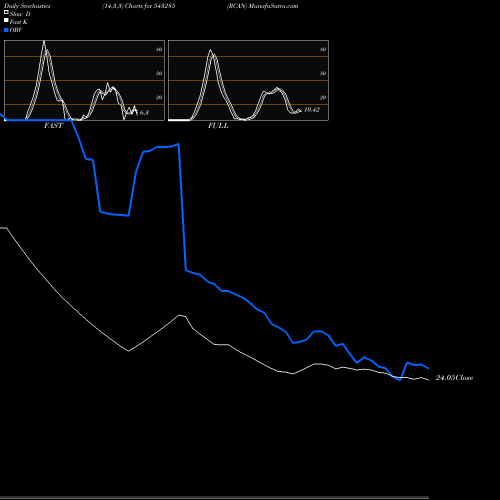Click the FAST stochastic chart thumbnail
The image size is (500, 500).
pos(84,80)
